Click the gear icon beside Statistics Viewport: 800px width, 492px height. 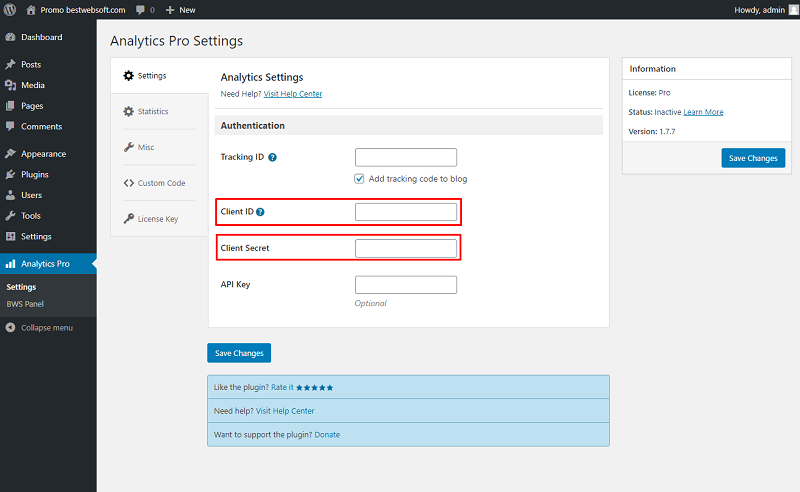pos(129,111)
